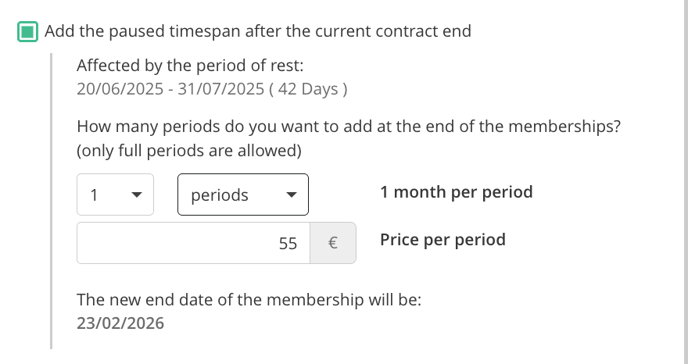Screen dimensions: 688x364
Task: Click the '(only full periods are allowed)' note
Action: tap(189, 151)
